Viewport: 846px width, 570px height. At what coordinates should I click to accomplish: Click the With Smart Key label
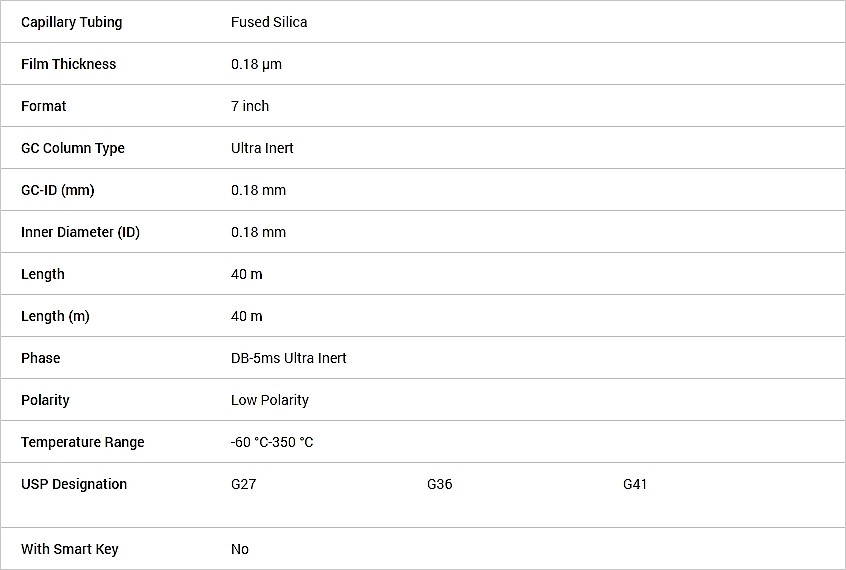pos(70,549)
